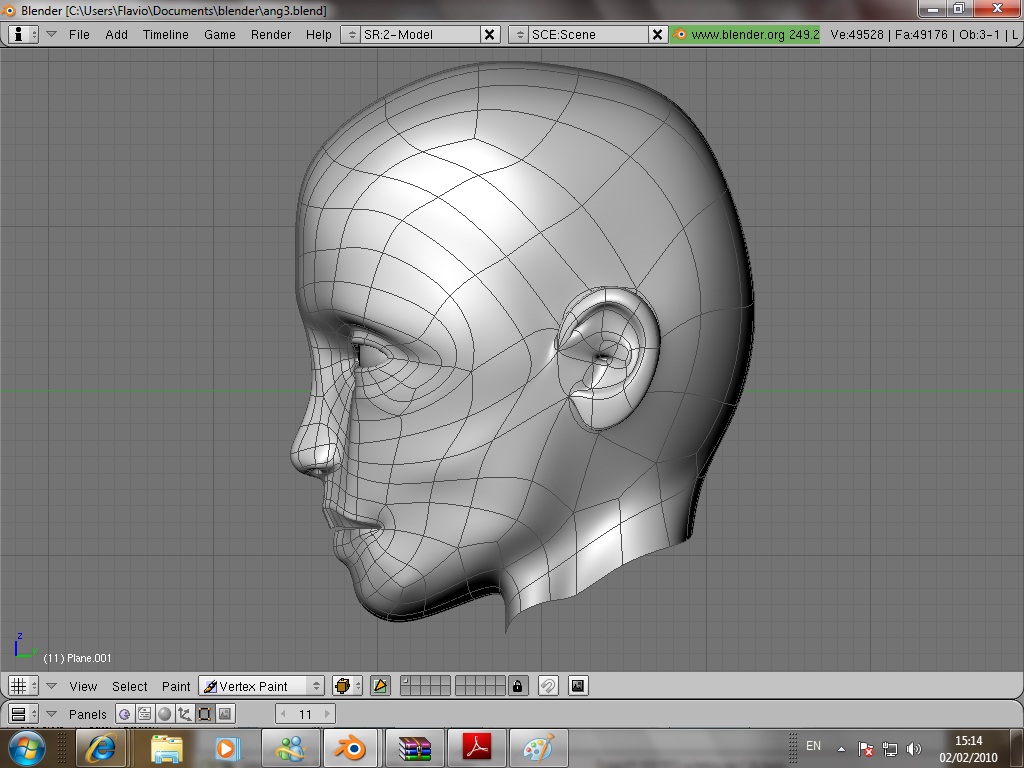Click the frame number 11 field
This screenshot has width=1024, height=768.
pyautogui.click(x=305, y=714)
